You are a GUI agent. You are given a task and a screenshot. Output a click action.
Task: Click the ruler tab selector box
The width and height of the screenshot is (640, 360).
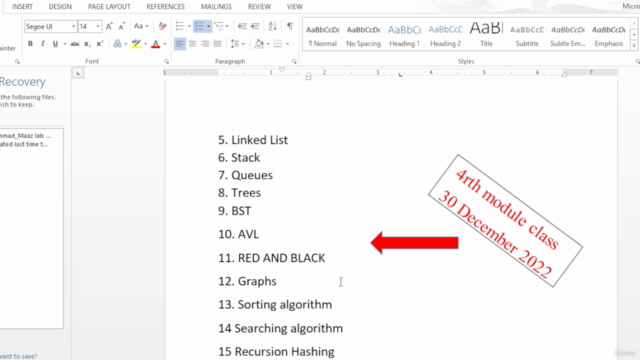[78, 73]
